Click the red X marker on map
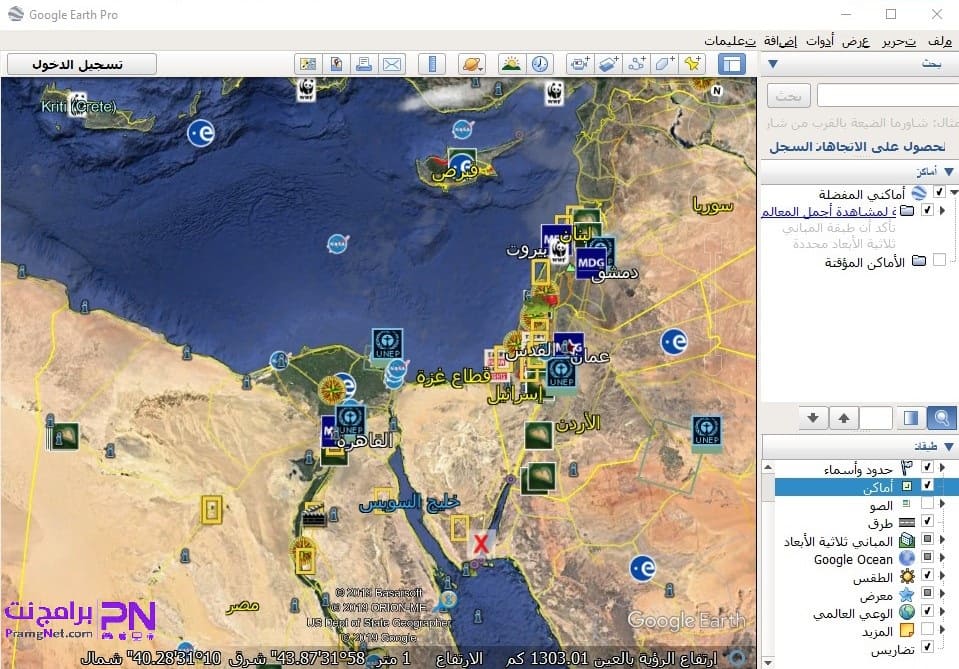The width and height of the screenshot is (959, 669). 481,543
